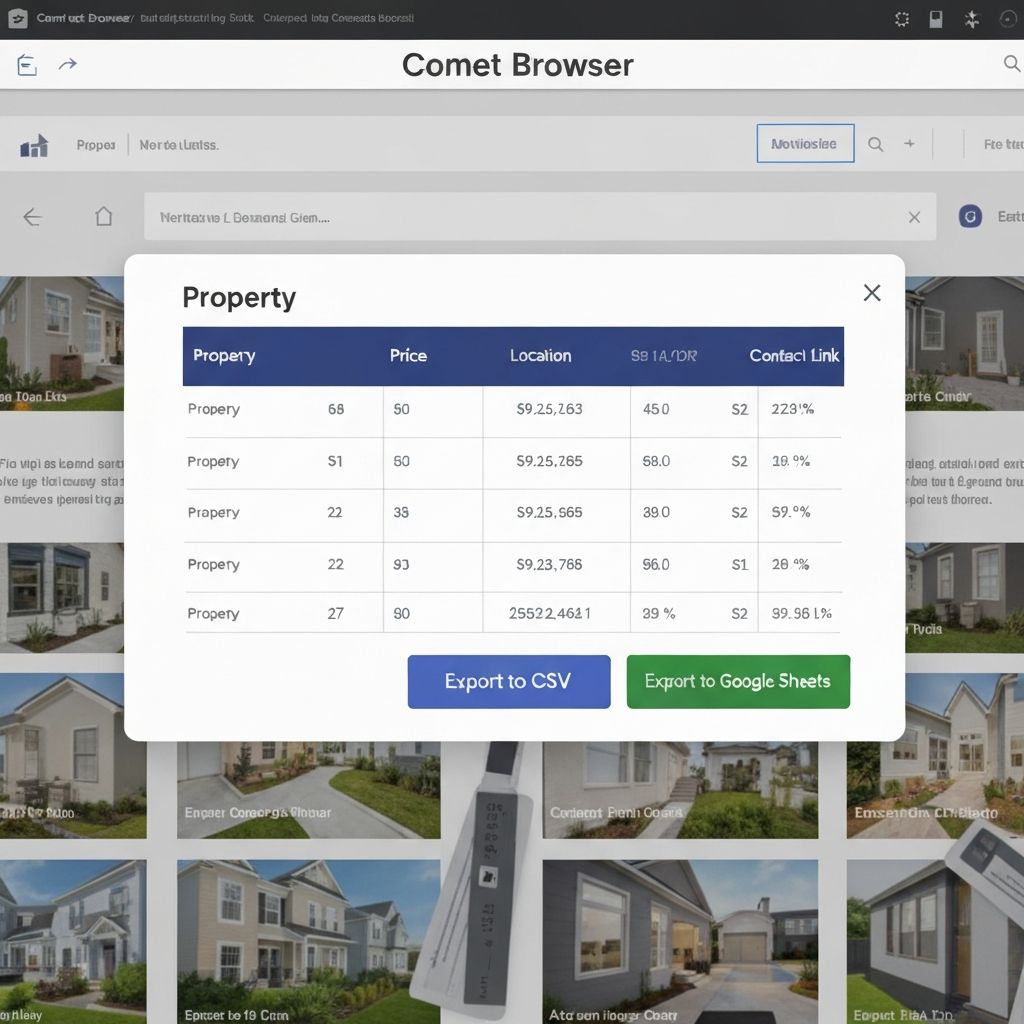Click the home icon

click(x=104, y=216)
